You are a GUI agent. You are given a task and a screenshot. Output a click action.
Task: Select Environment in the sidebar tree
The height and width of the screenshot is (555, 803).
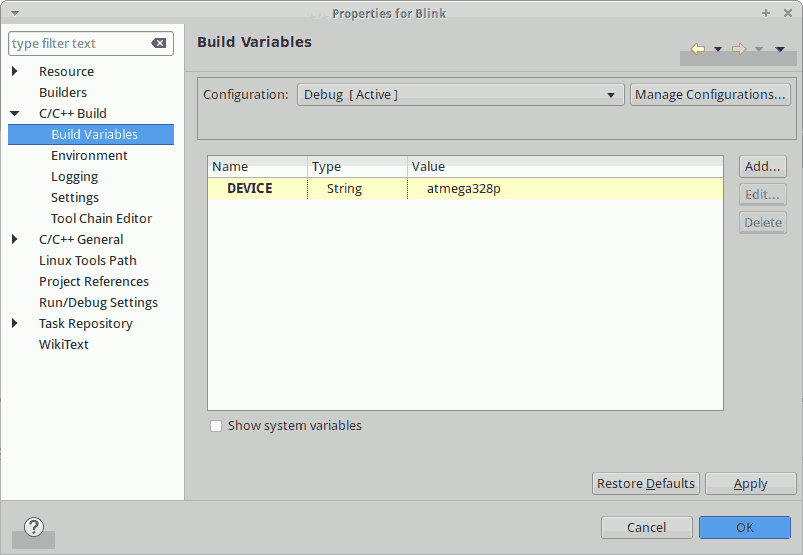pyautogui.click(x=89, y=156)
